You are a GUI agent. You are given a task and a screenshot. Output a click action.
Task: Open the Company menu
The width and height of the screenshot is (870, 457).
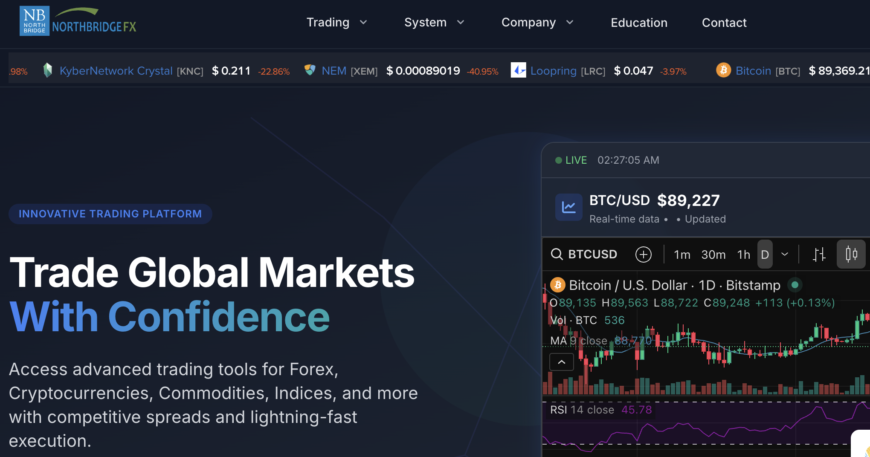click(537, 22)
